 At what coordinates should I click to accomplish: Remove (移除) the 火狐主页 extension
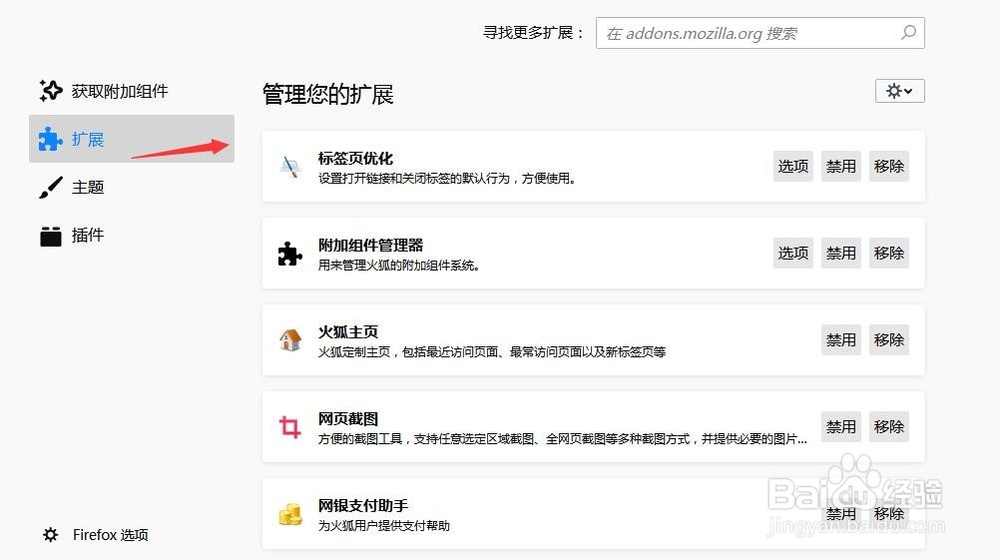click(x=888, y=340)
